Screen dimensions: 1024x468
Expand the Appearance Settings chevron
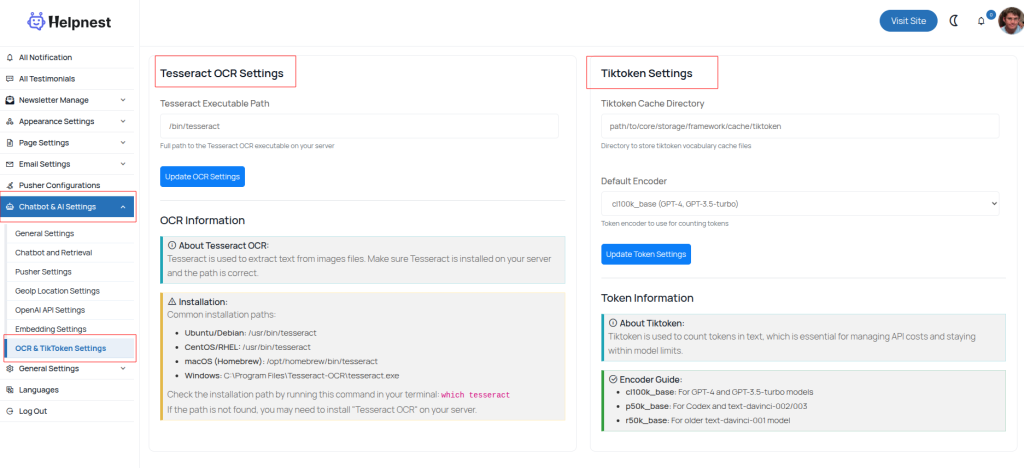122,122
